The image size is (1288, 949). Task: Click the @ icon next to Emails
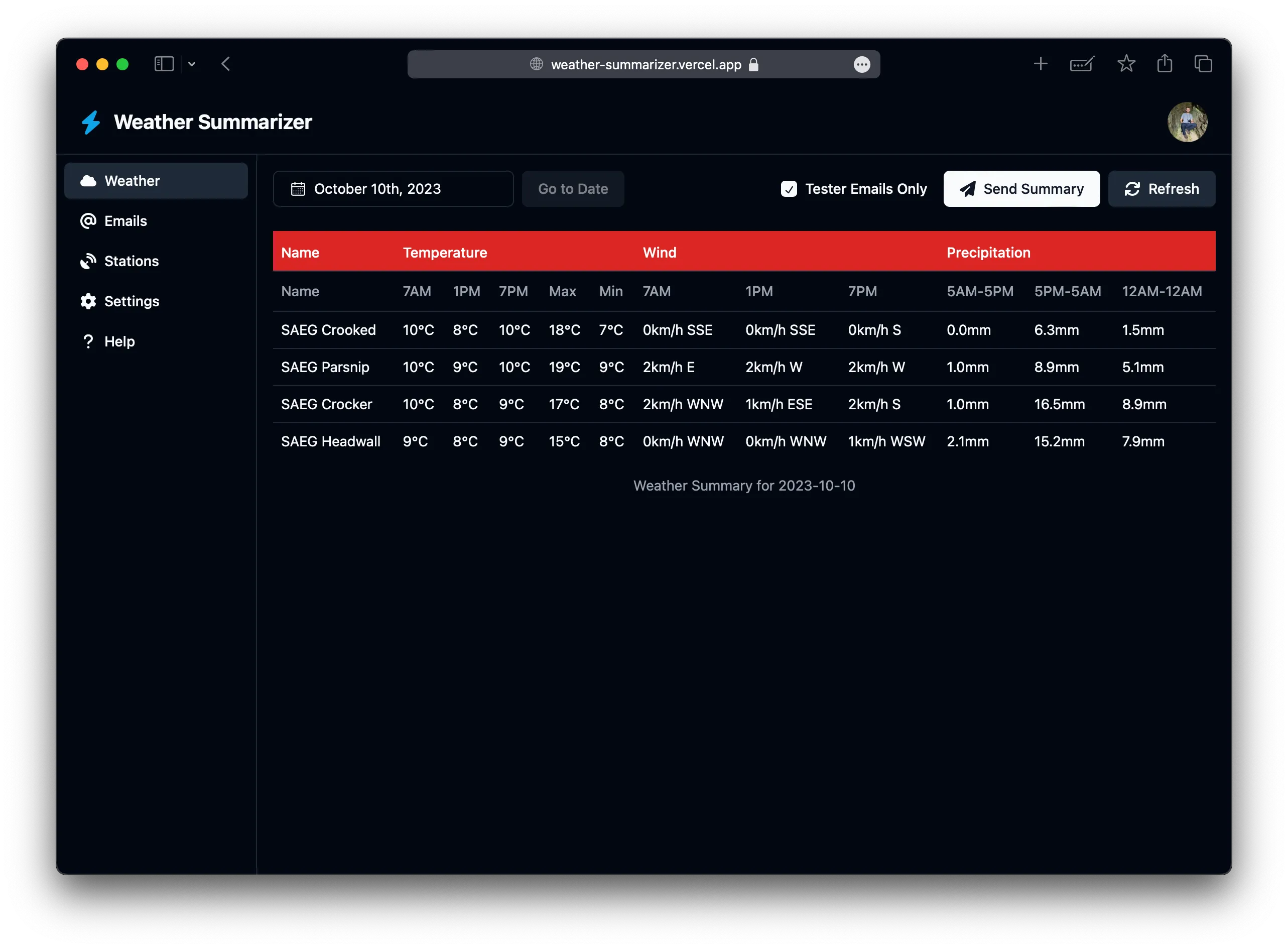pos(88,220)
